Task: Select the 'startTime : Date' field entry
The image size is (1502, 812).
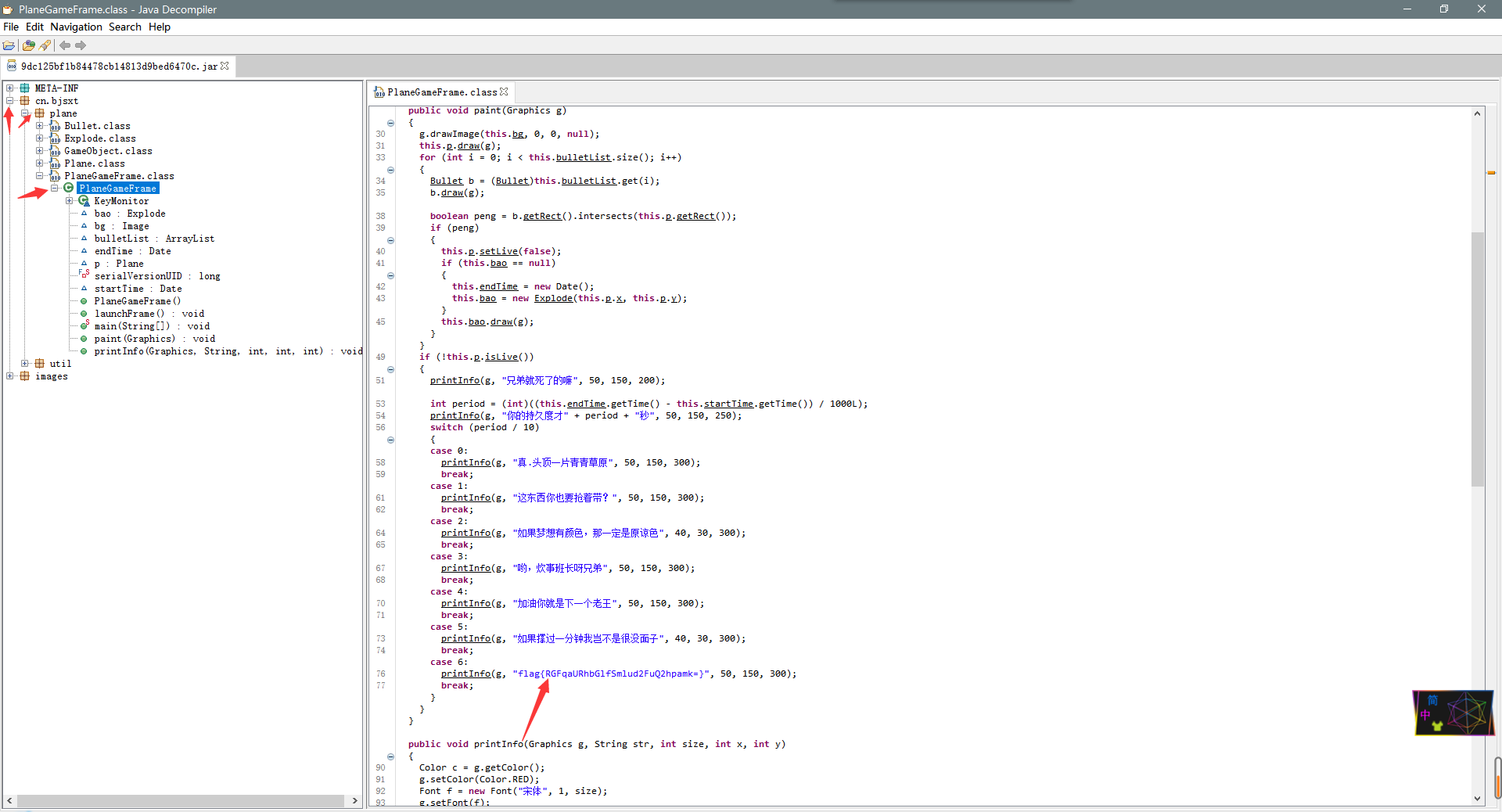Action: [x=138, y=289]
